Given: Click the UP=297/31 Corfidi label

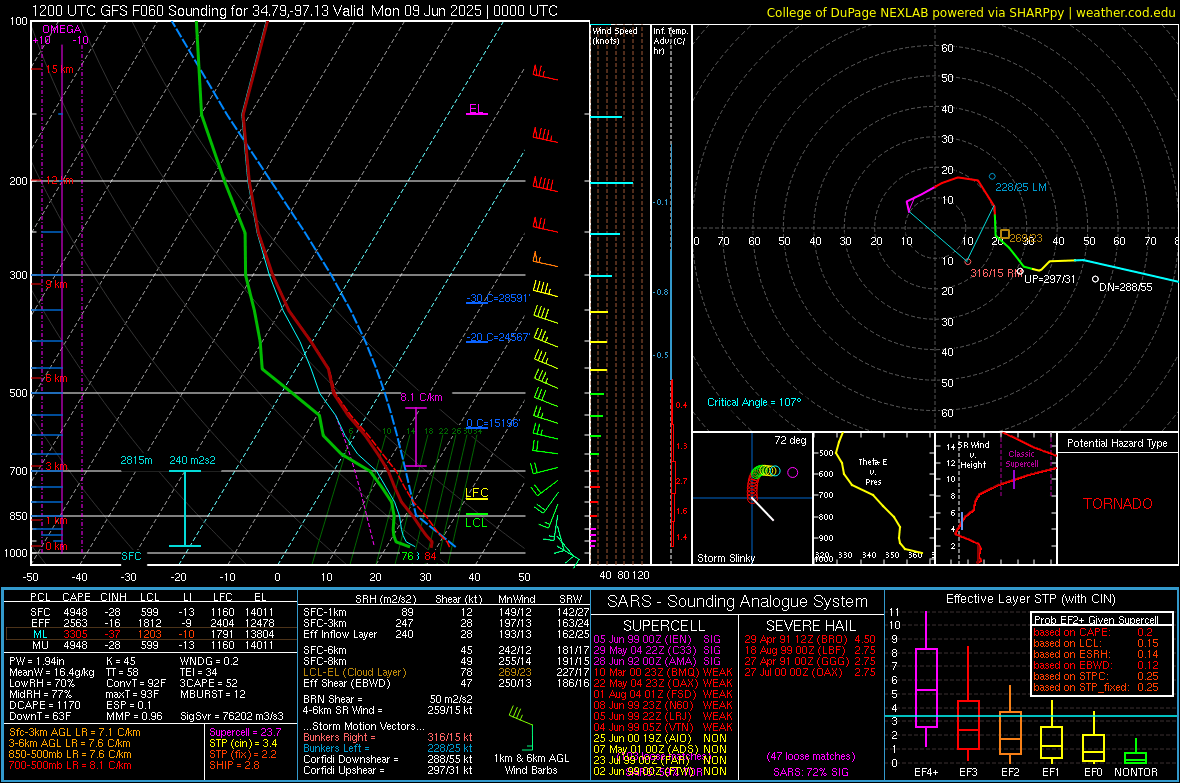Looking at the screenshot, I should (1050, 279).
